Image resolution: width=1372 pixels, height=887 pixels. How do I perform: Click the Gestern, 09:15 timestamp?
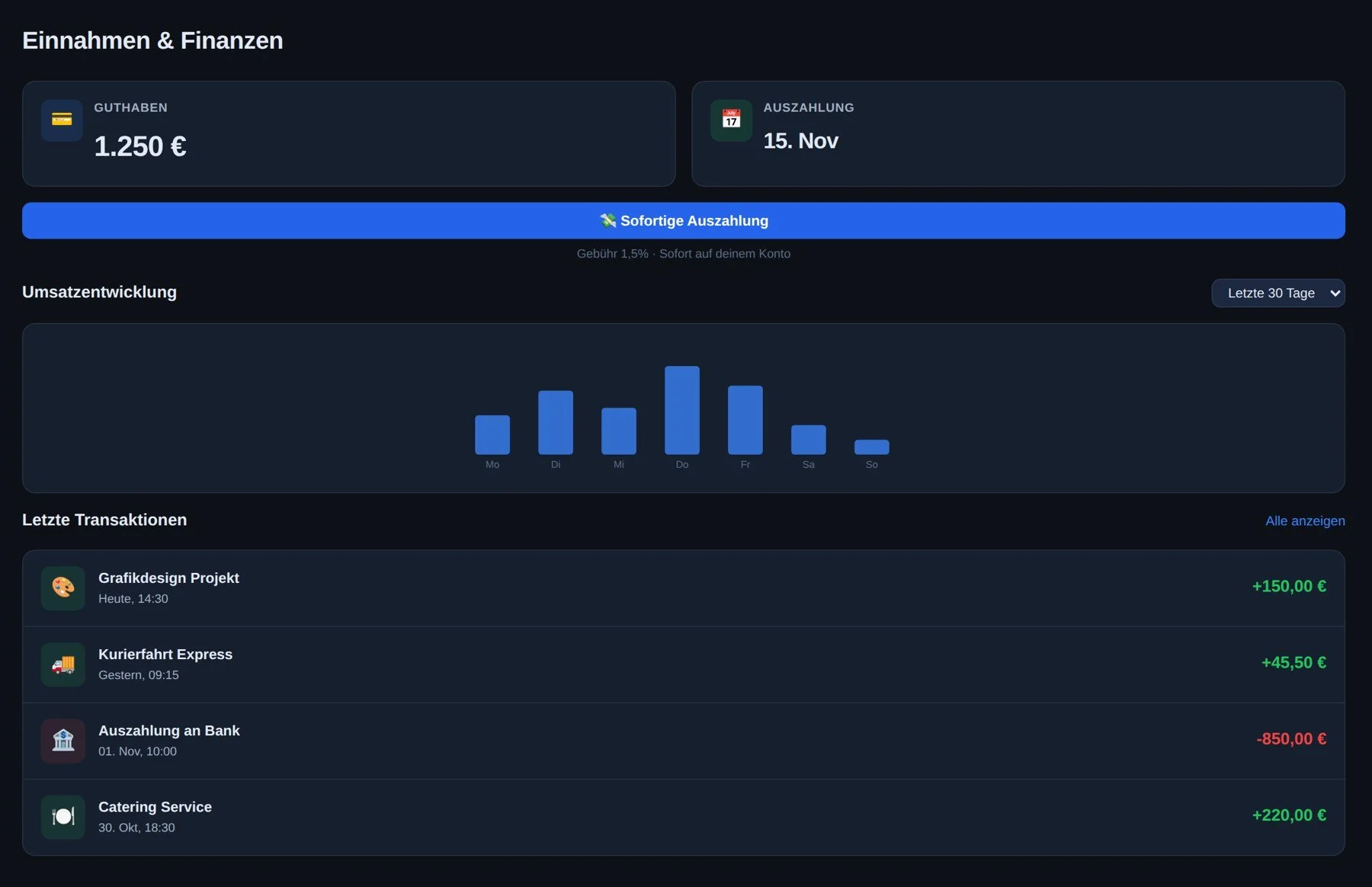tap(139, 675)
